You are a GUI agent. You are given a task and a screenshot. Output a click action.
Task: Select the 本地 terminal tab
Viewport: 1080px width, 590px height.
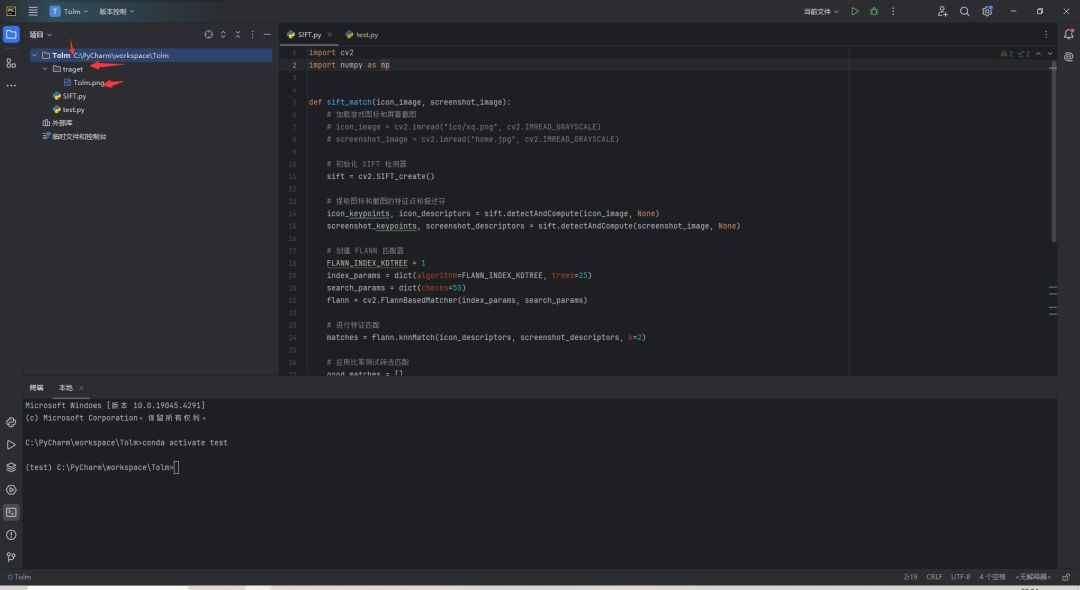tap(66, 387)
